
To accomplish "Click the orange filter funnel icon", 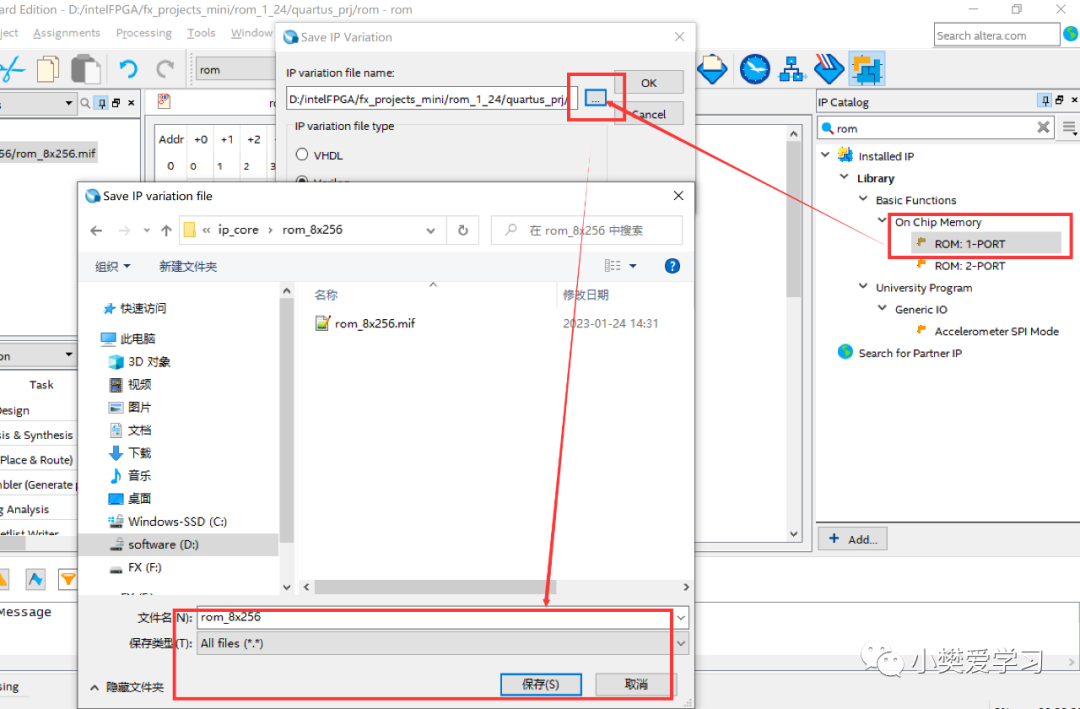I will pyautogui.click(x=68, y=579).
